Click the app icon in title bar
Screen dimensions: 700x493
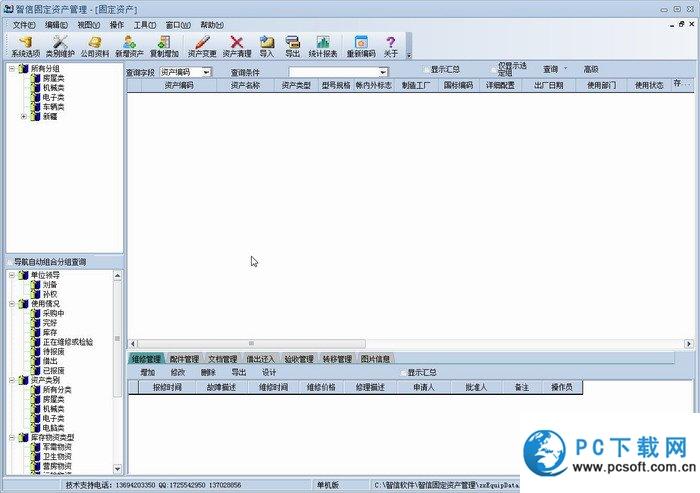coord(8,8)
